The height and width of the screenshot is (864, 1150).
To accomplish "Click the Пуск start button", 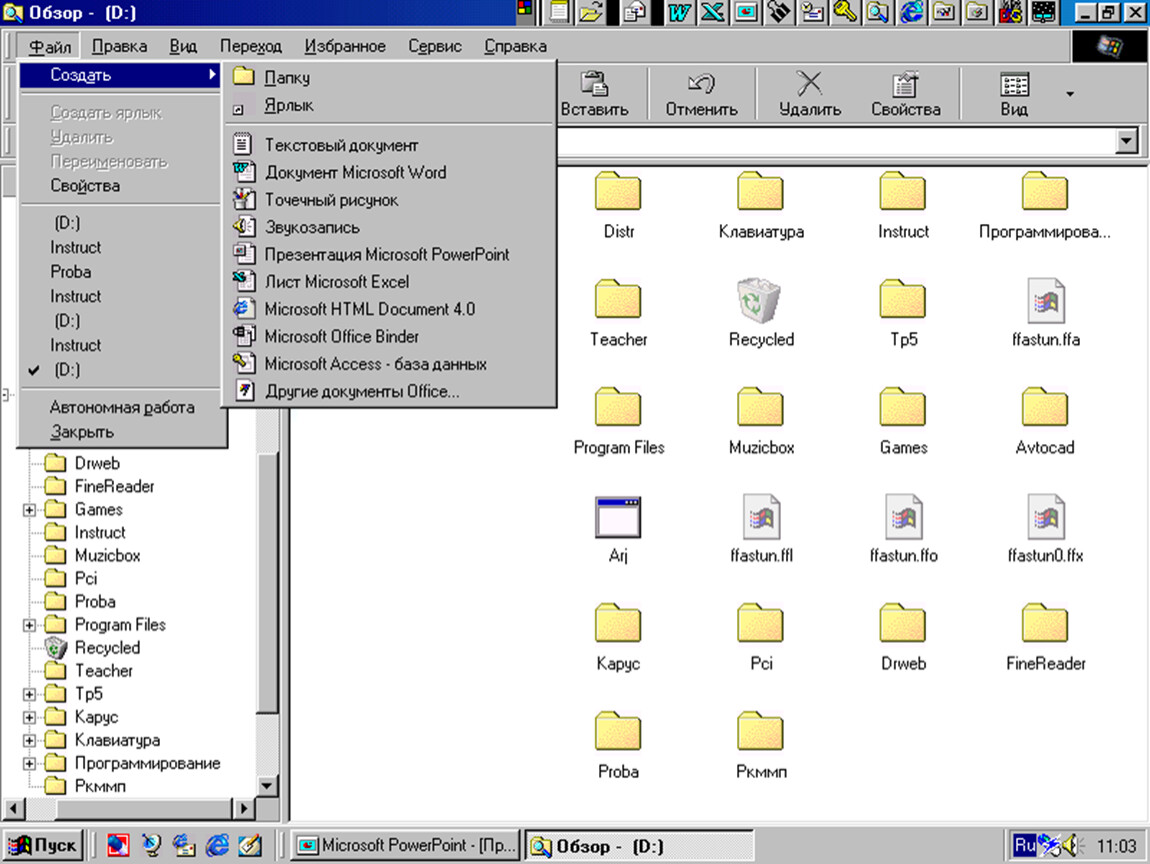I will click(x=44, y=846).
